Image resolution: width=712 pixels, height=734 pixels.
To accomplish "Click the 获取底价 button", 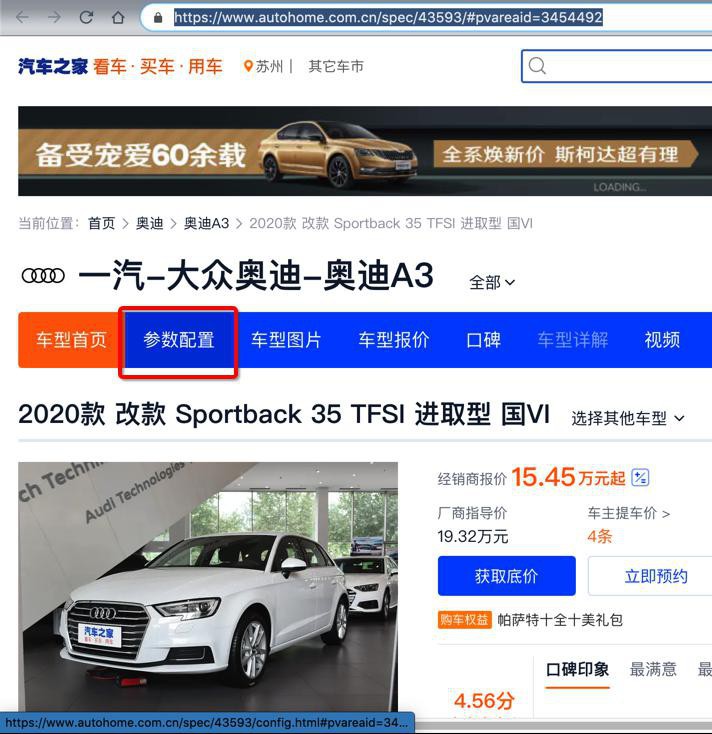I will 506,576.
